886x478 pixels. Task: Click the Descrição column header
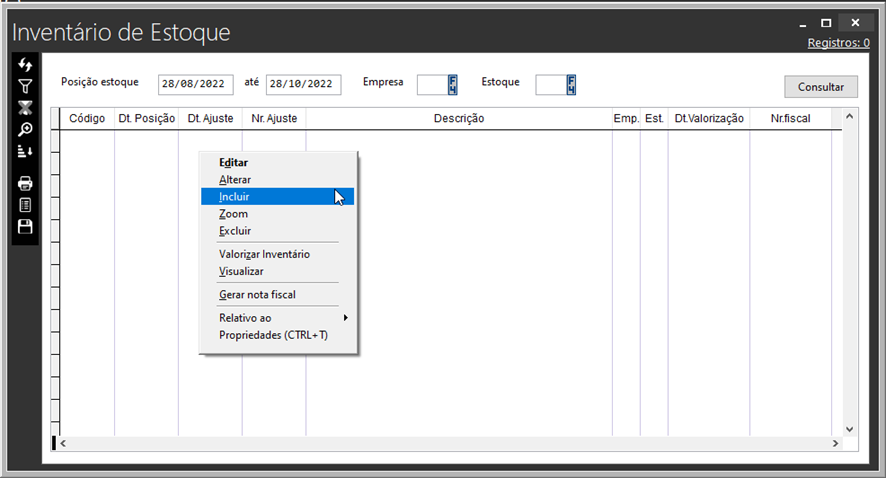[458, 119]
